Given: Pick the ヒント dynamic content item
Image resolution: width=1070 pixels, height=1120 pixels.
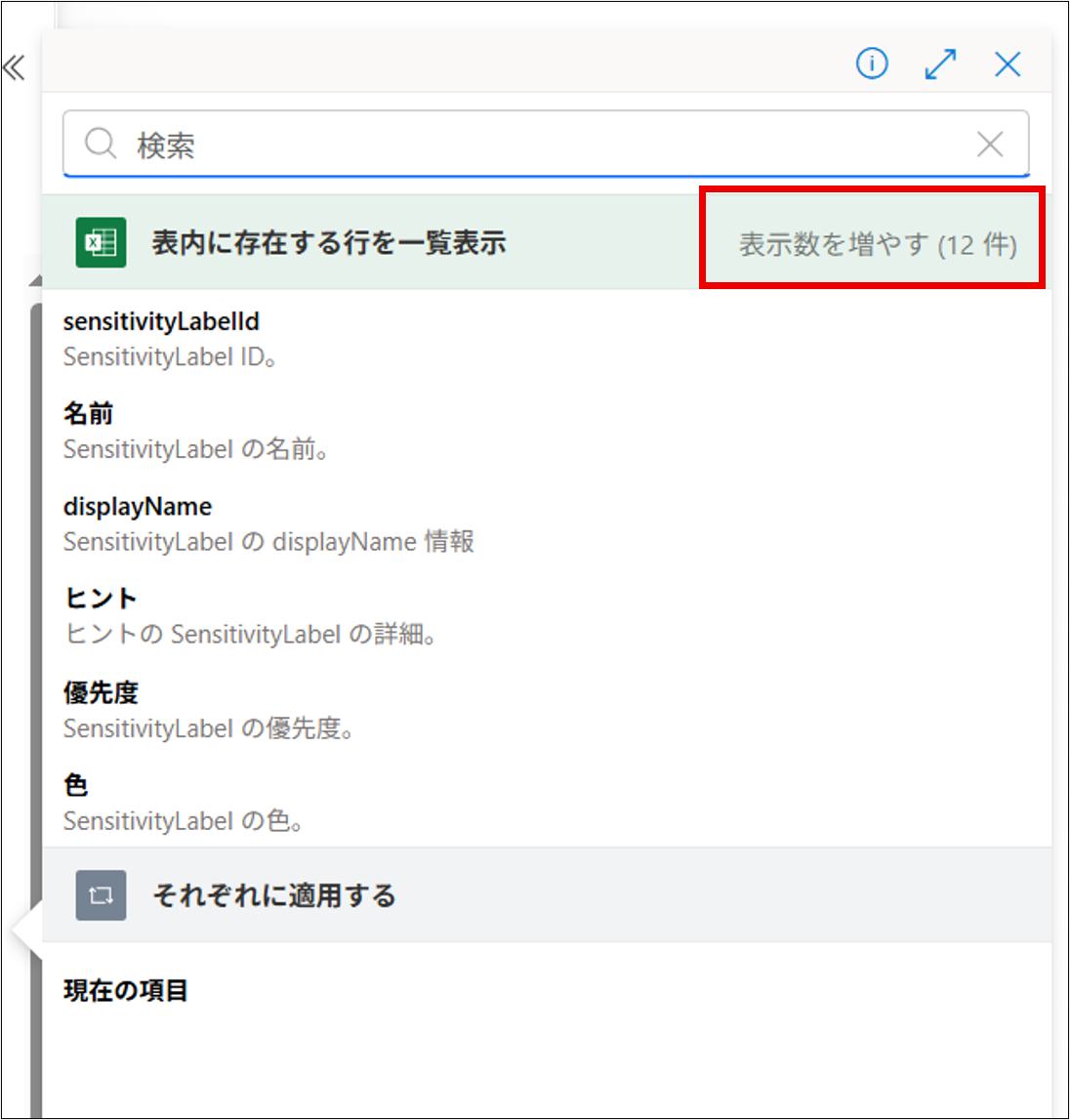Looking at the screenshot, I should (101, 599).
